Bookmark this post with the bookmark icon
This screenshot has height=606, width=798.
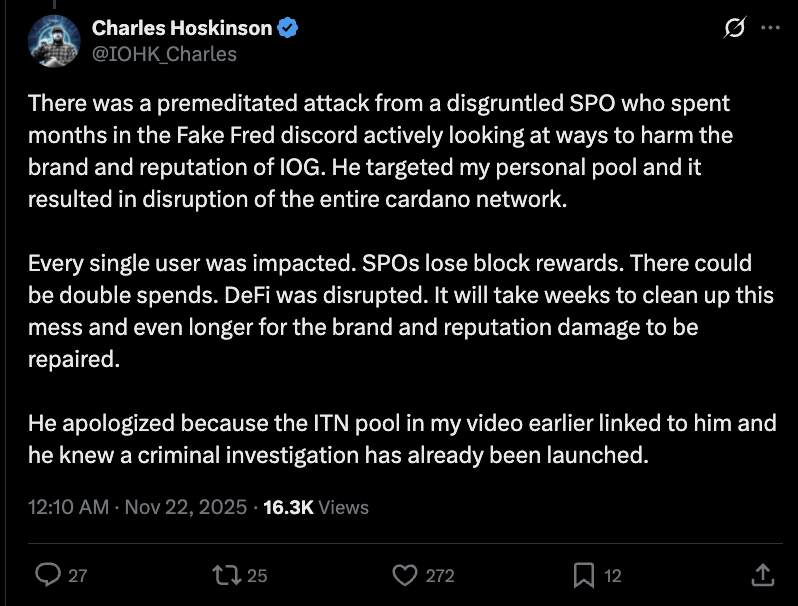583,575
